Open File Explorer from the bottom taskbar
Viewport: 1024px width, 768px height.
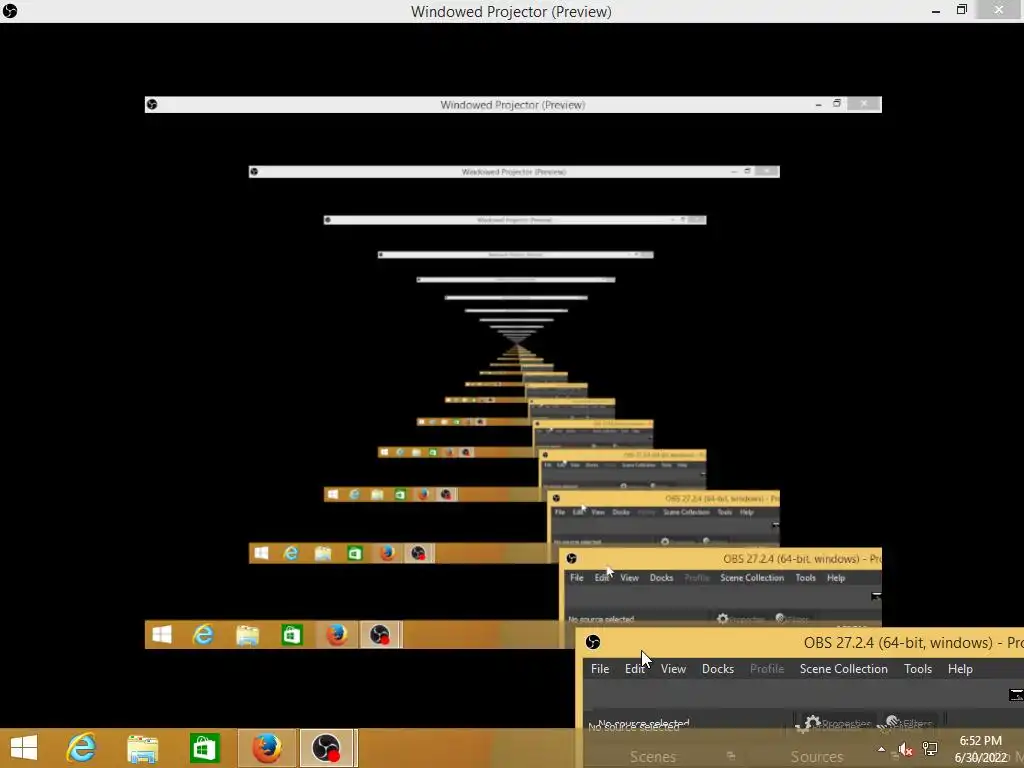142,748
